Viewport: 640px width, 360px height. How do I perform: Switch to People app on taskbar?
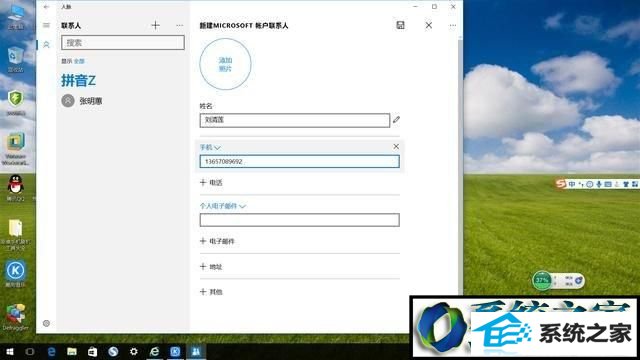[x=196, y=351]
